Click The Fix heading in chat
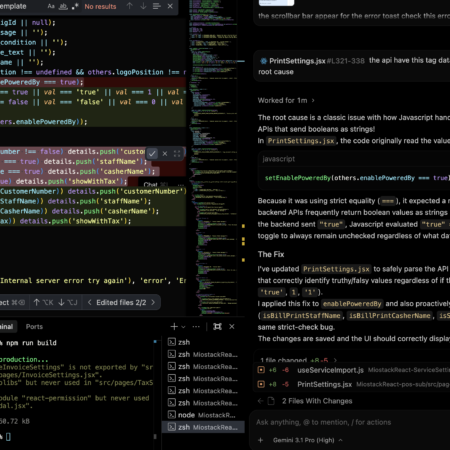The image size is (450, 450). [271, 254]
